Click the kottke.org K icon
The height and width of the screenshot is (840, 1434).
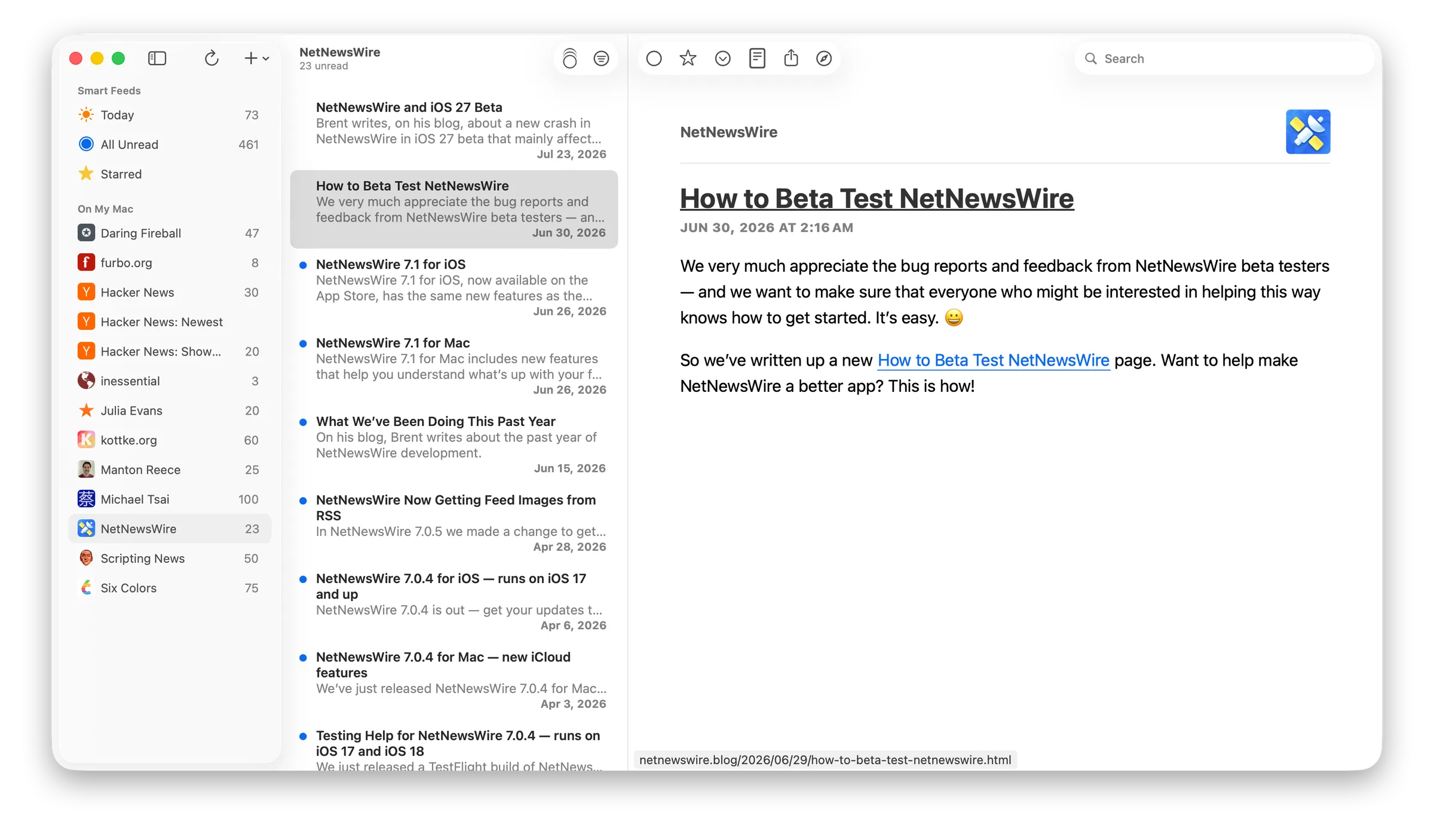[x=86, y=440]
